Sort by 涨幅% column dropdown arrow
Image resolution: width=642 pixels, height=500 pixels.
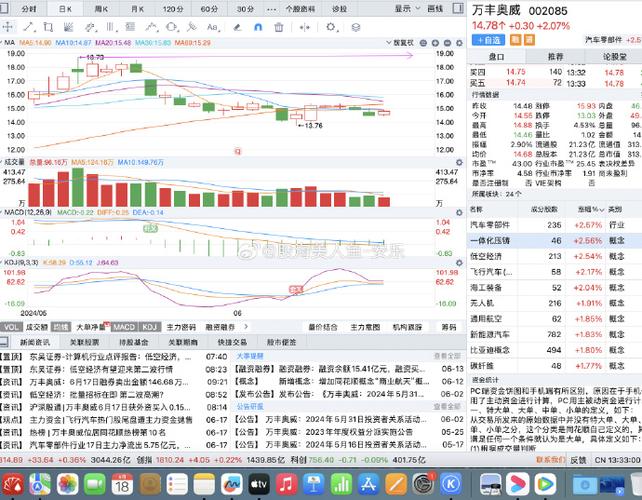[602, 210]
